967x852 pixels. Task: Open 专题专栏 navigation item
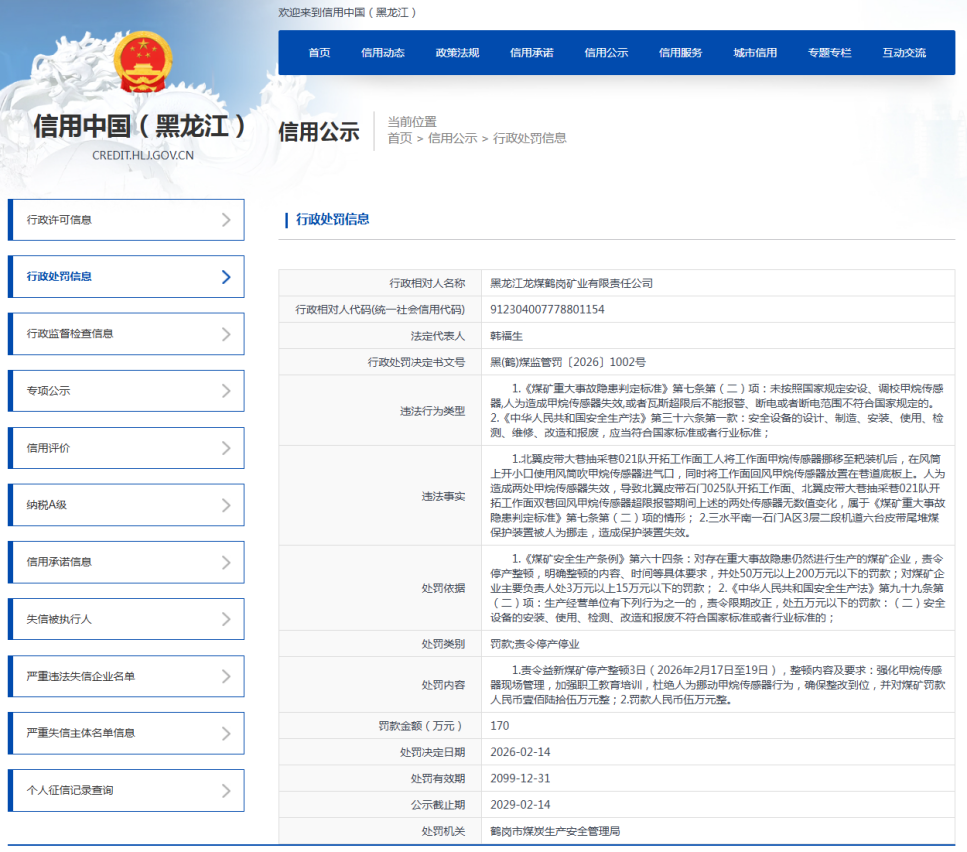(829, 53)
